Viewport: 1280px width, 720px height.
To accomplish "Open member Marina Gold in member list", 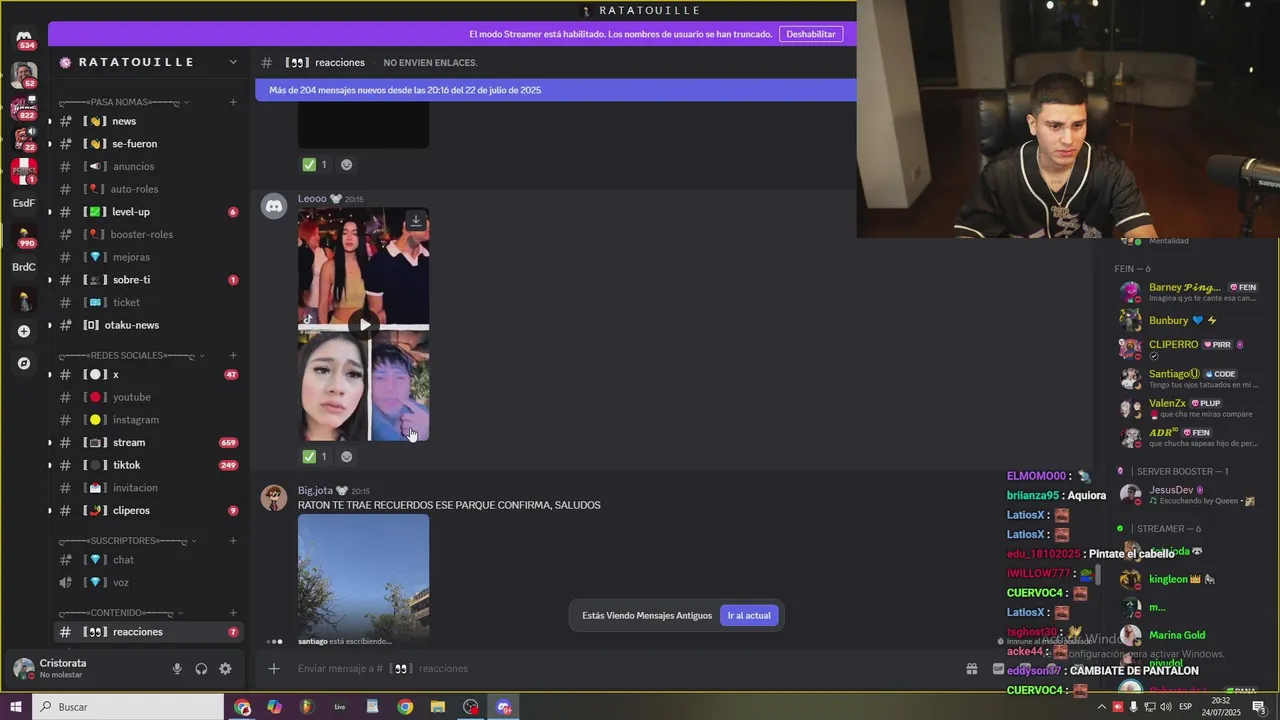I will (x=1185, y=635).
